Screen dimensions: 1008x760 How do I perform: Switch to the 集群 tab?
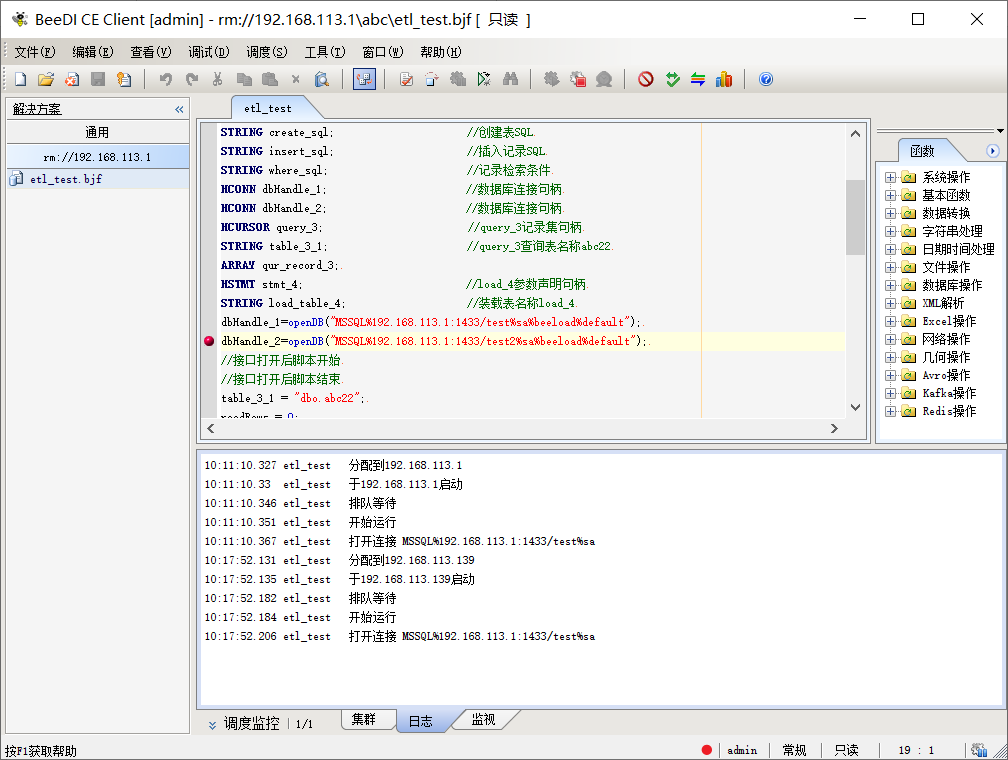pos(364,719)
